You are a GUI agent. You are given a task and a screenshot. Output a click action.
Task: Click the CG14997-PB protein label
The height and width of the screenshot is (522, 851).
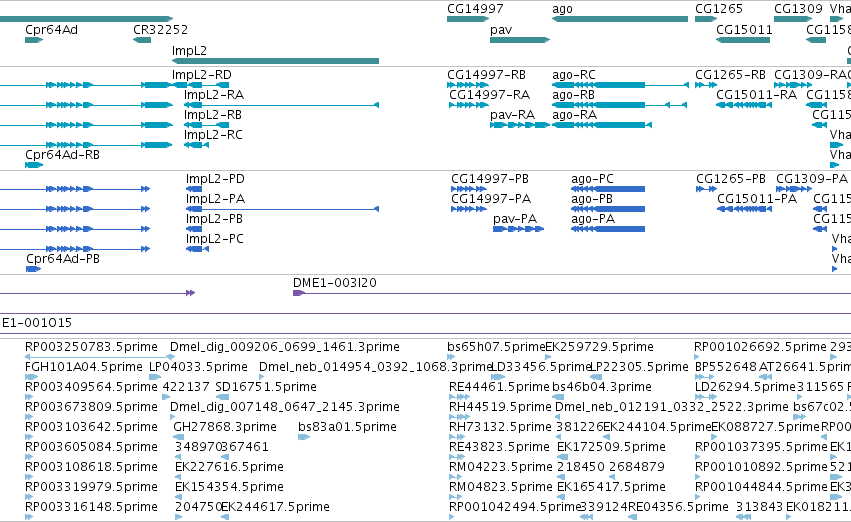point(490,179)
